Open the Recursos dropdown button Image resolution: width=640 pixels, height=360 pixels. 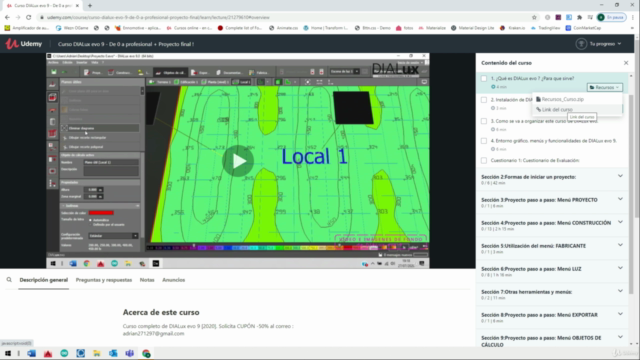pos(604,87)
